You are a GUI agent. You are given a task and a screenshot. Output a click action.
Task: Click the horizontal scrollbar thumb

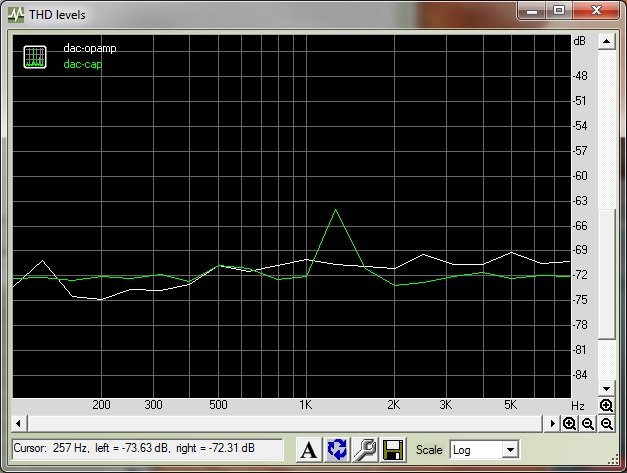coord(285,423)
